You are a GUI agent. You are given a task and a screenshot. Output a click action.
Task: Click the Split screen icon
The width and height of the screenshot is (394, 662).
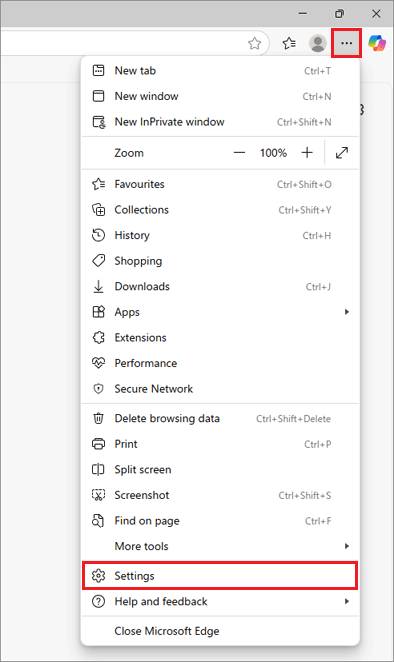point(98,469)
